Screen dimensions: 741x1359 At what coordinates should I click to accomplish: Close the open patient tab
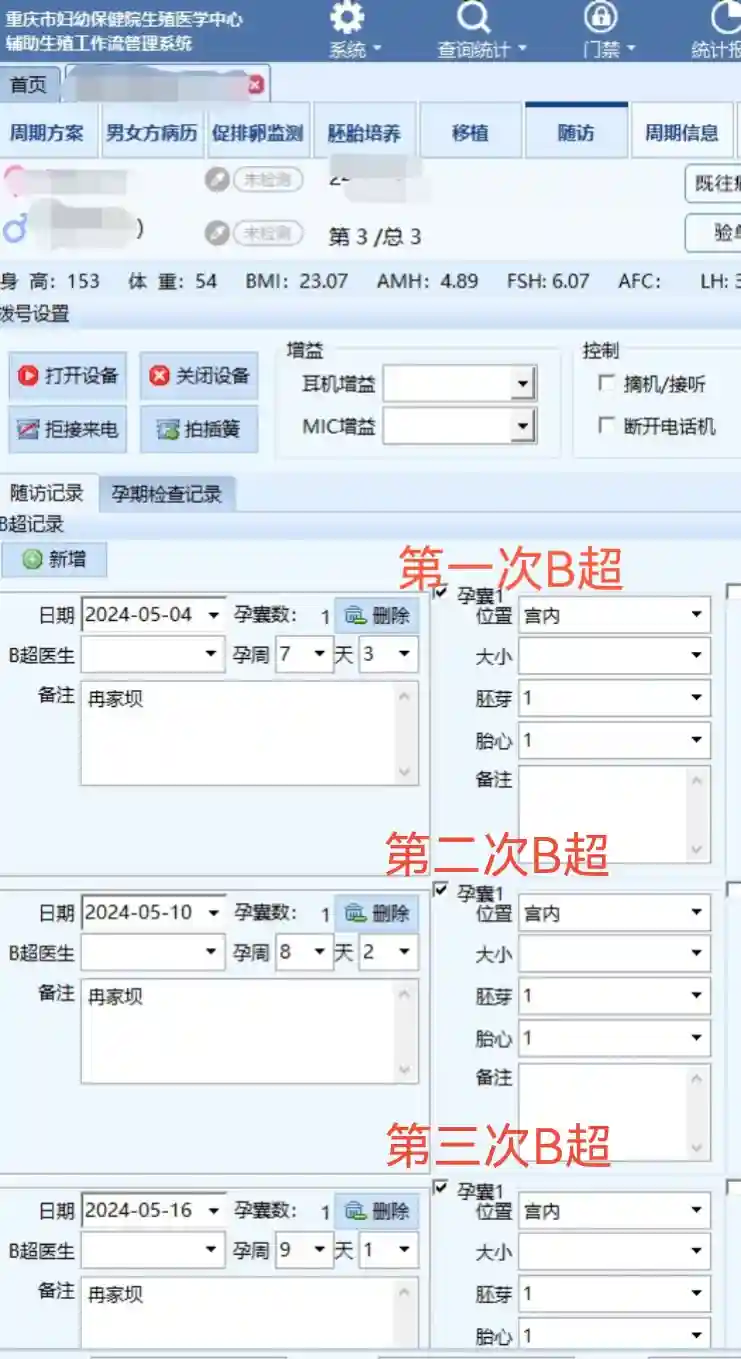pyautogui.click(x=255, y=85)
